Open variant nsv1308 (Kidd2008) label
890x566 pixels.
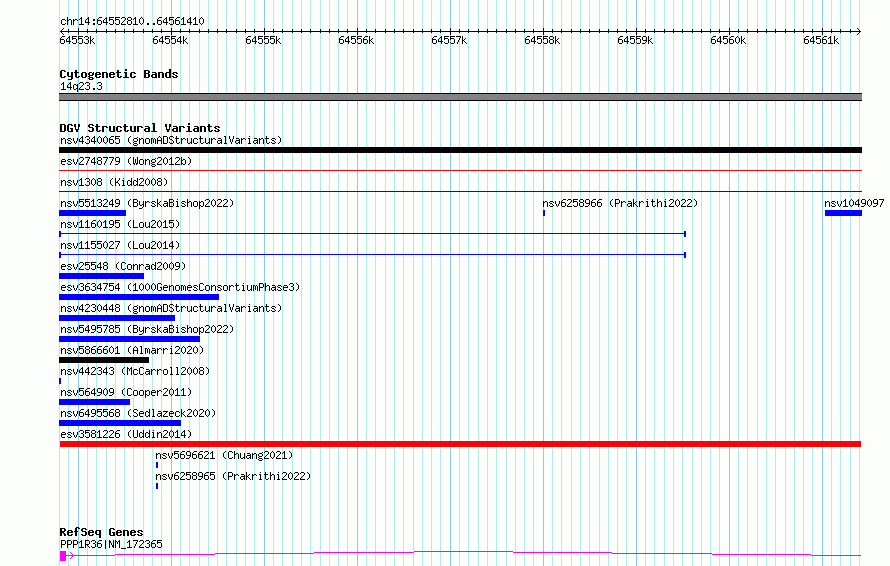coord(114,182)
